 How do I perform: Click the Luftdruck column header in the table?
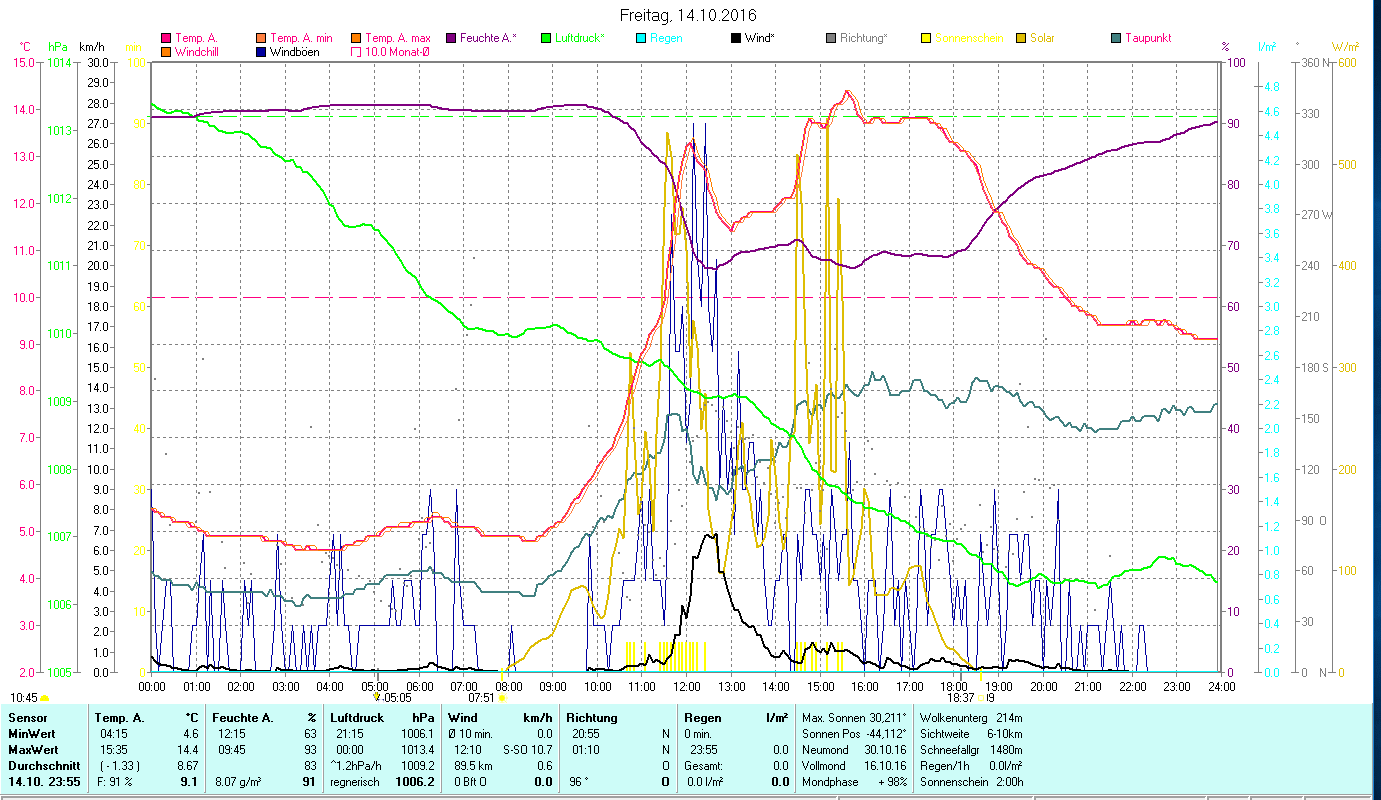(357, 717)
